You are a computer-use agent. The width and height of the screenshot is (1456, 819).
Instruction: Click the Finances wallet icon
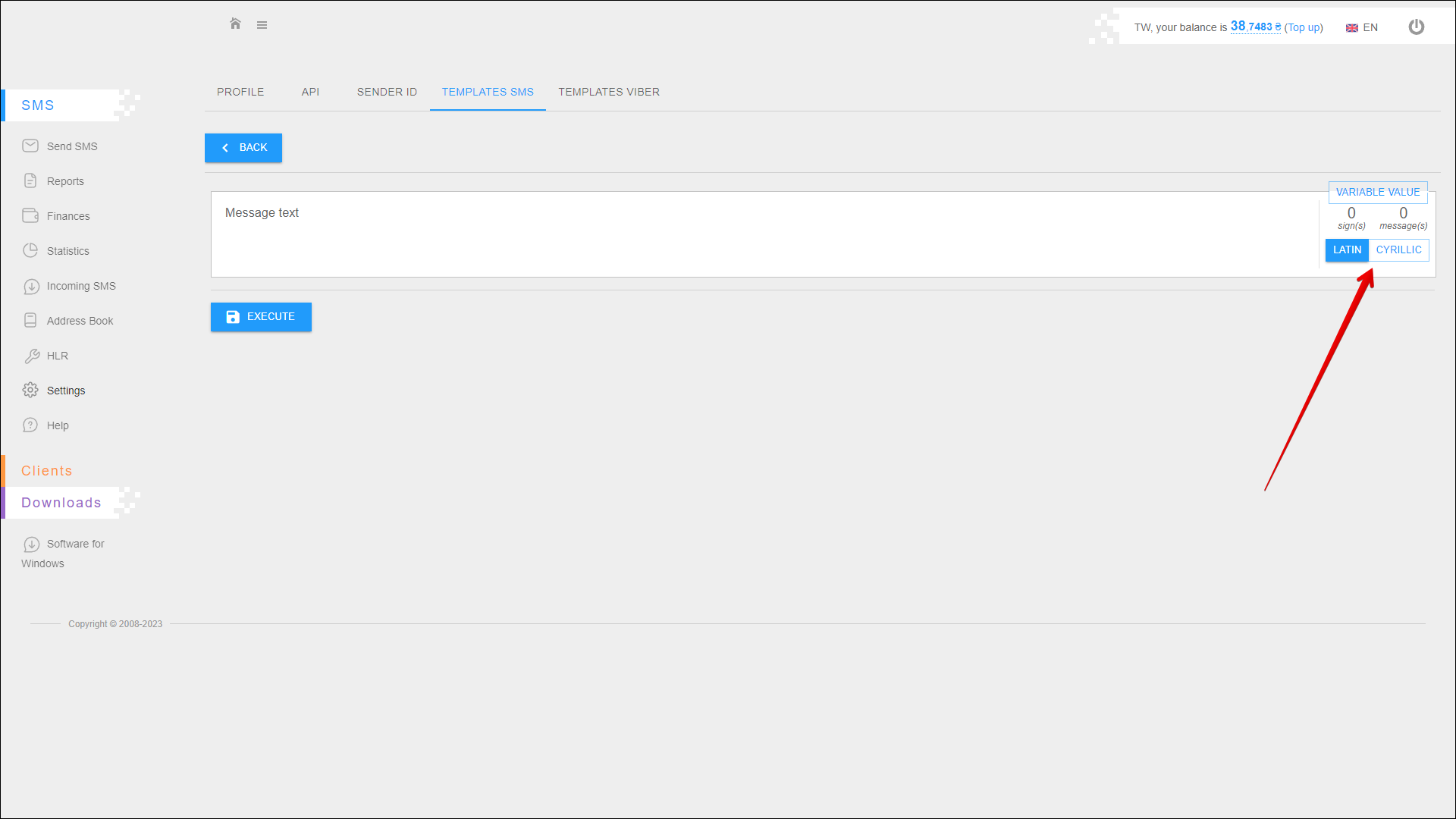tap(30, 215)
